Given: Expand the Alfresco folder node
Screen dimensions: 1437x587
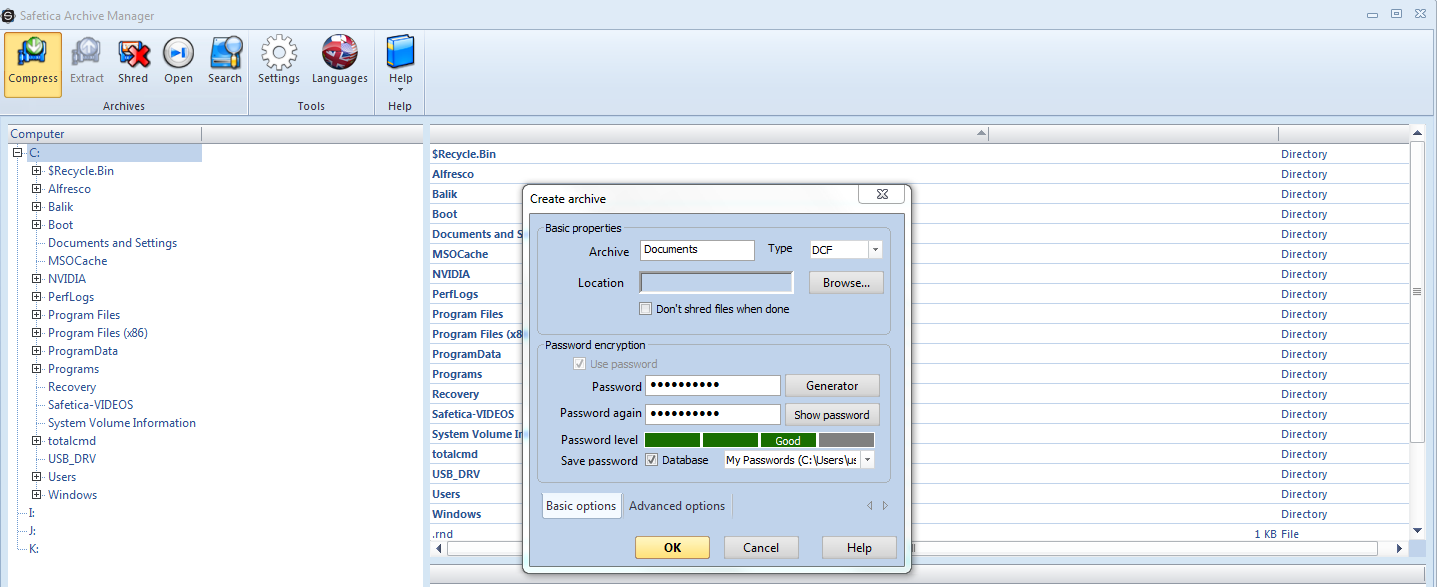Looking at the screenshot, I should click(37, 189).
